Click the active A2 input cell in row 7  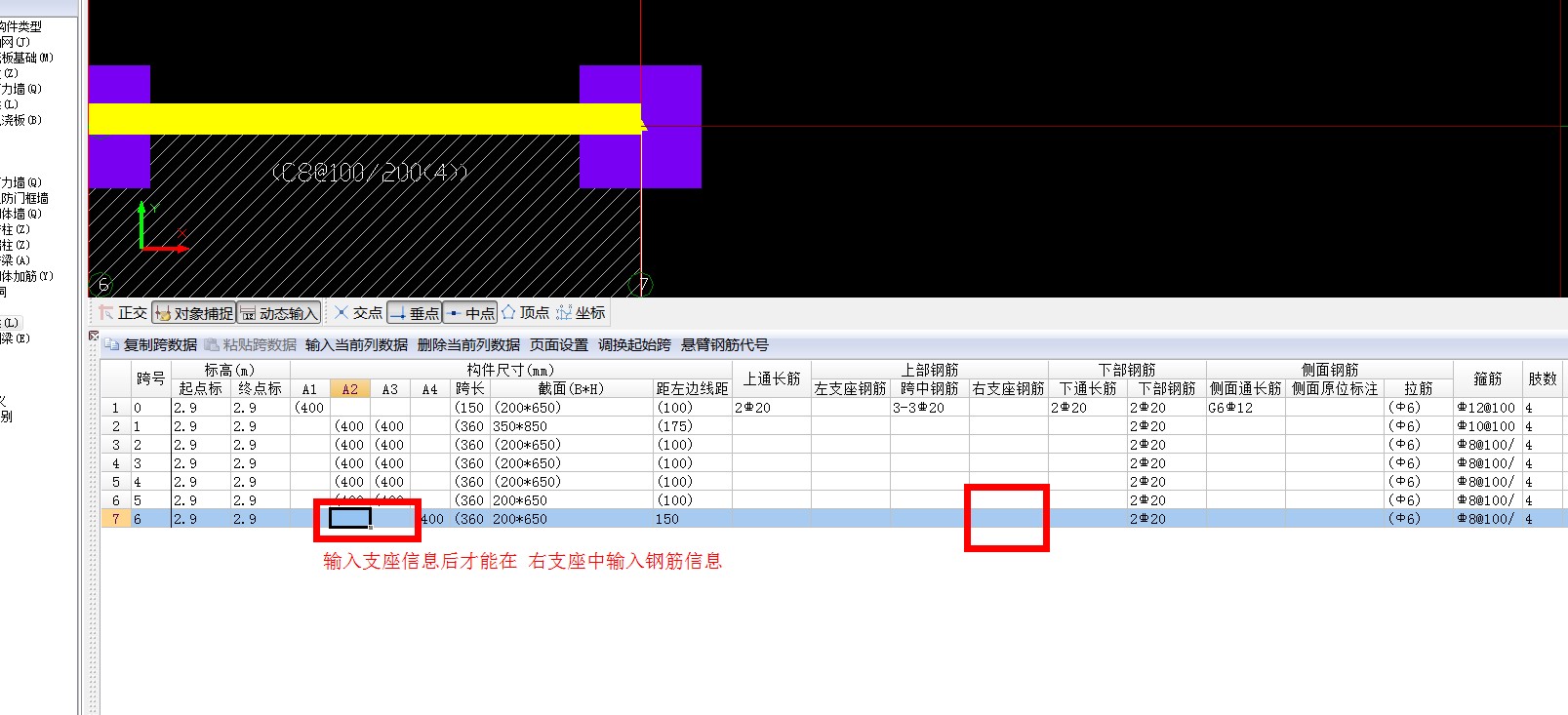pyautogui.click(x=349, y=519)
